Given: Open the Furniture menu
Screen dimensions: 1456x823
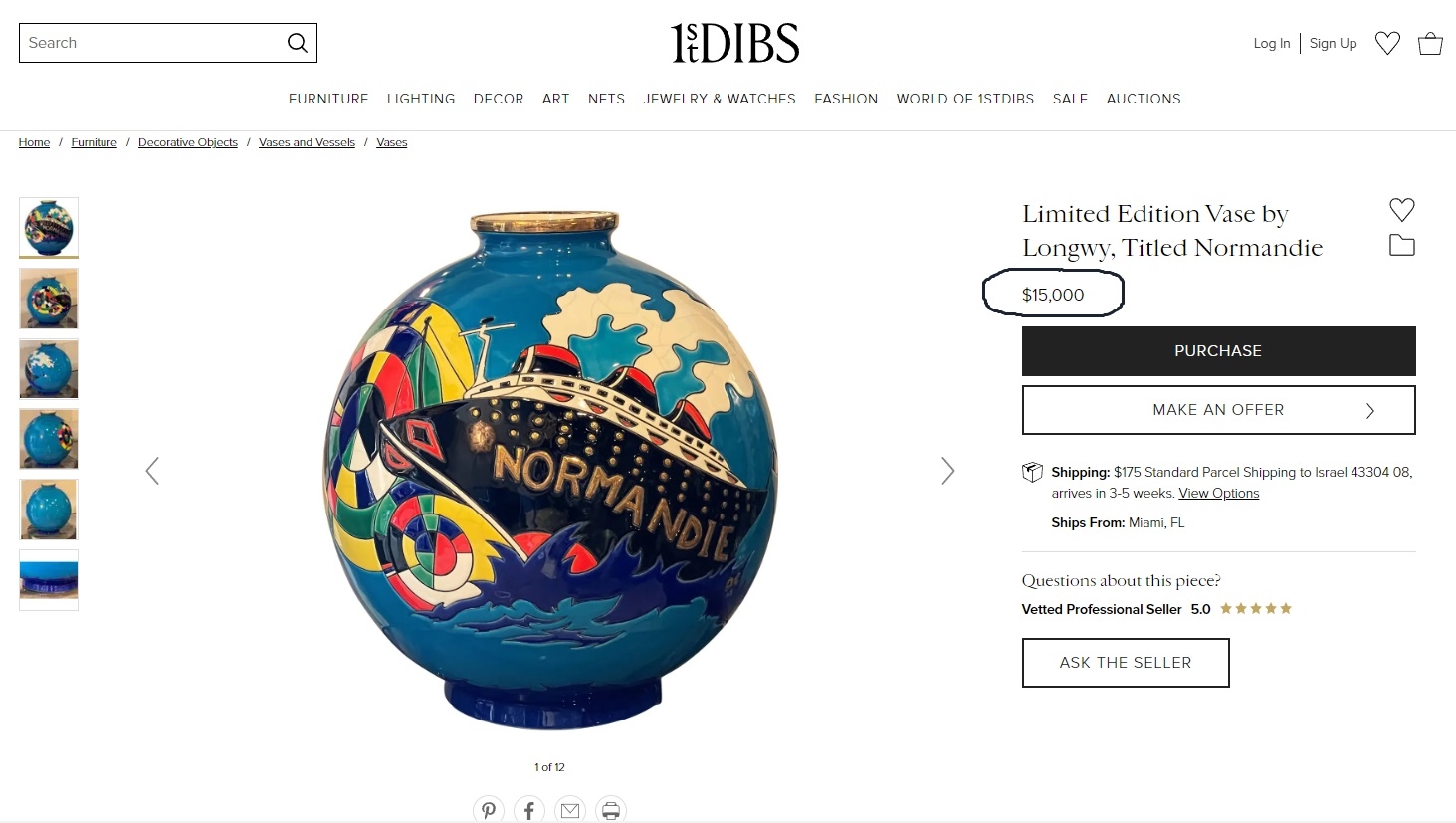Looking at the screenshot, I should point(328,99).
